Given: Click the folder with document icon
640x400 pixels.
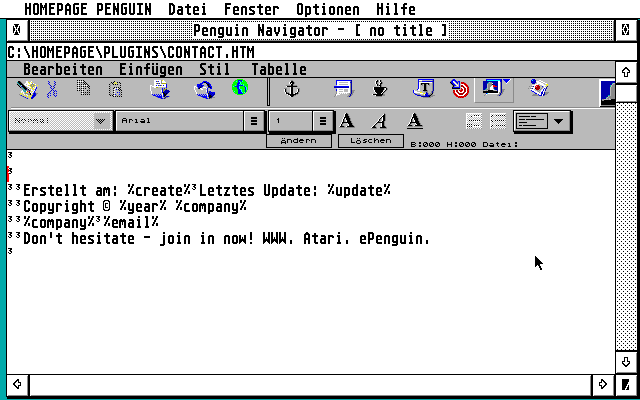Looking at the screenshot, I should (160, 89).
